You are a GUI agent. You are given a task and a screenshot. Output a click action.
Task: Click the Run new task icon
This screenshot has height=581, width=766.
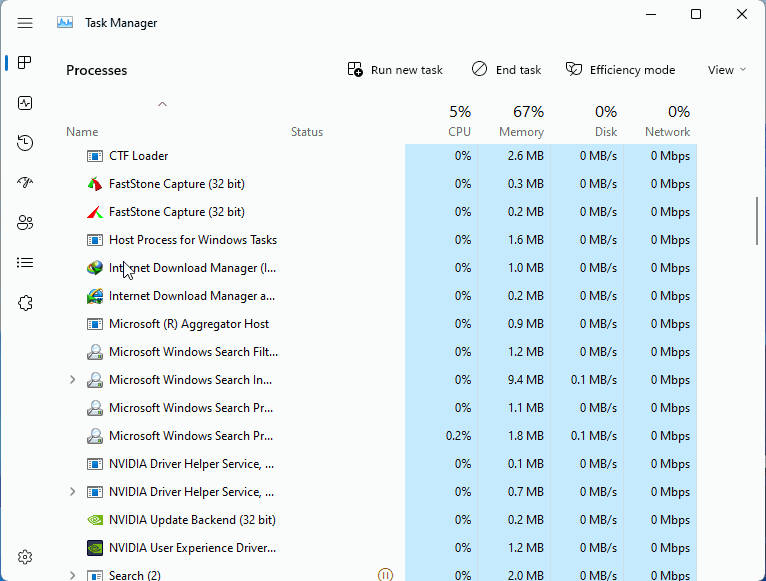tap(355, 69)
